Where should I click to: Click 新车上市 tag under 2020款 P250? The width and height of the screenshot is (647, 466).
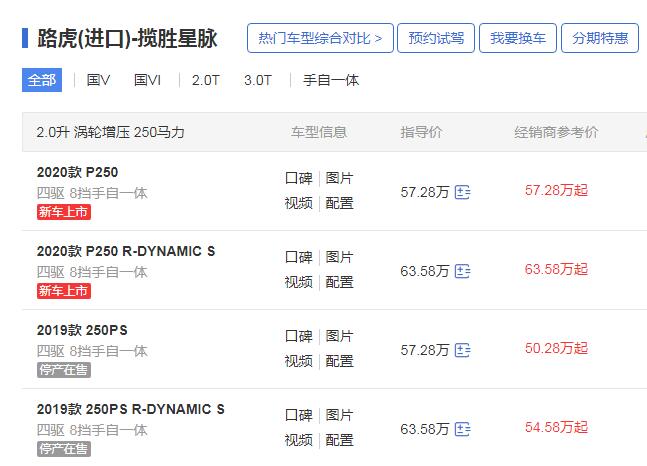pos(64,212)
